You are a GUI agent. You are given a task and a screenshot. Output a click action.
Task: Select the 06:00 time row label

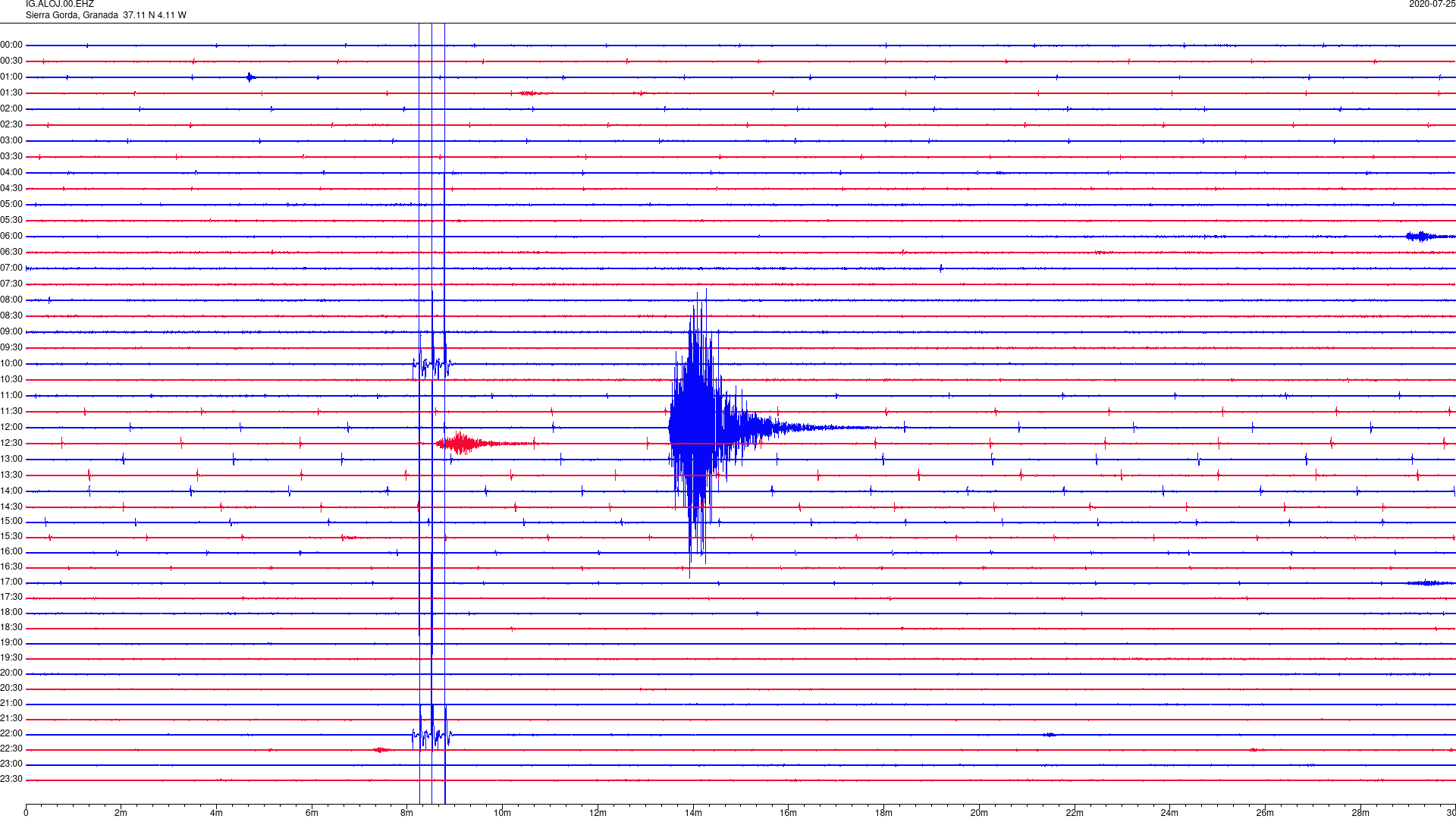11,237
